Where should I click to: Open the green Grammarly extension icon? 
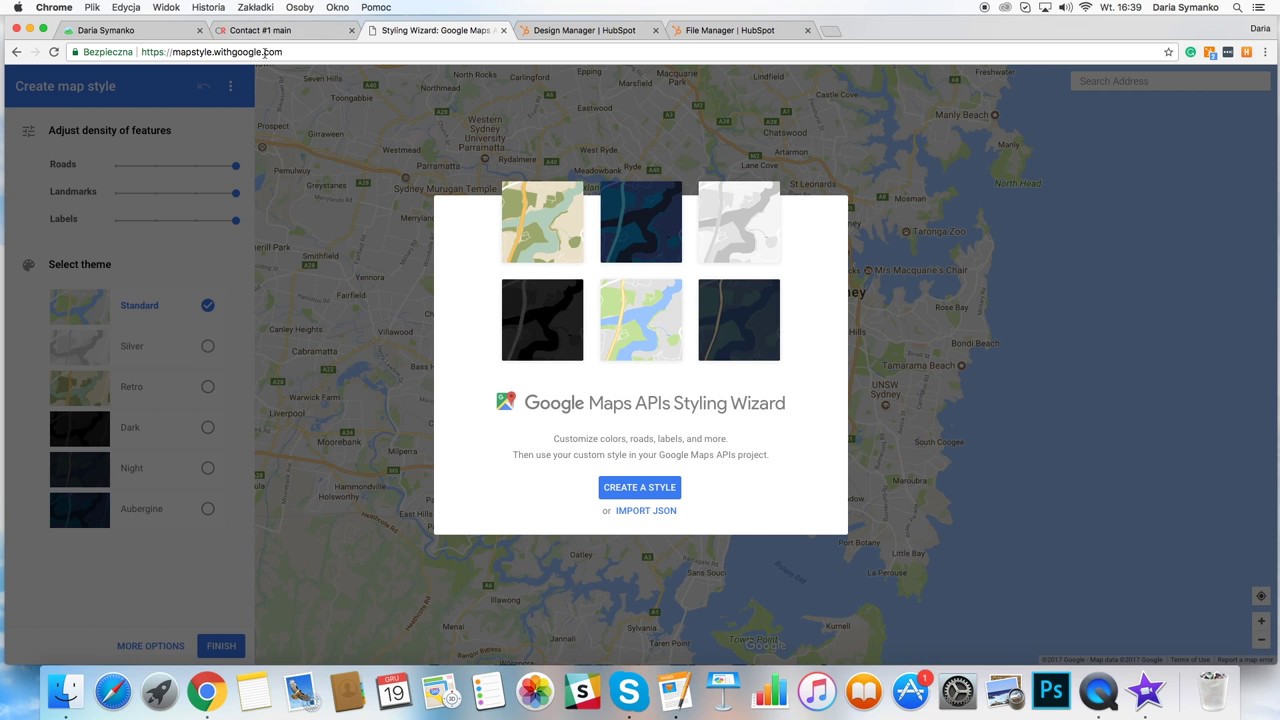click(x=1190, y=52)
